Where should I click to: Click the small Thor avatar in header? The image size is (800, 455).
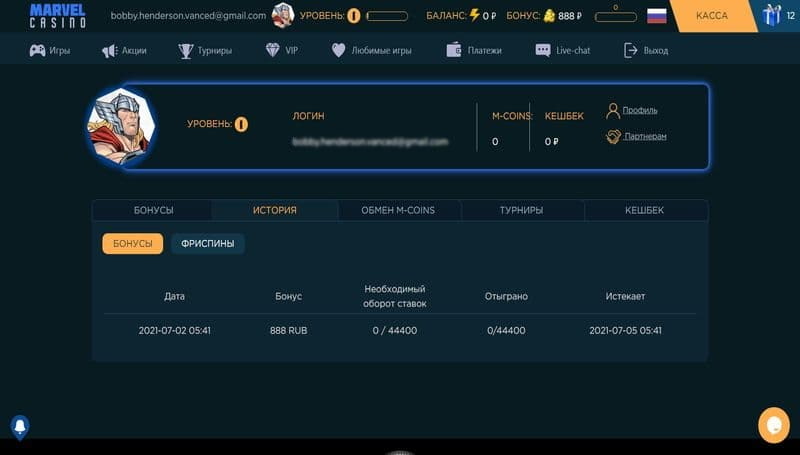(x=283, y=16)
